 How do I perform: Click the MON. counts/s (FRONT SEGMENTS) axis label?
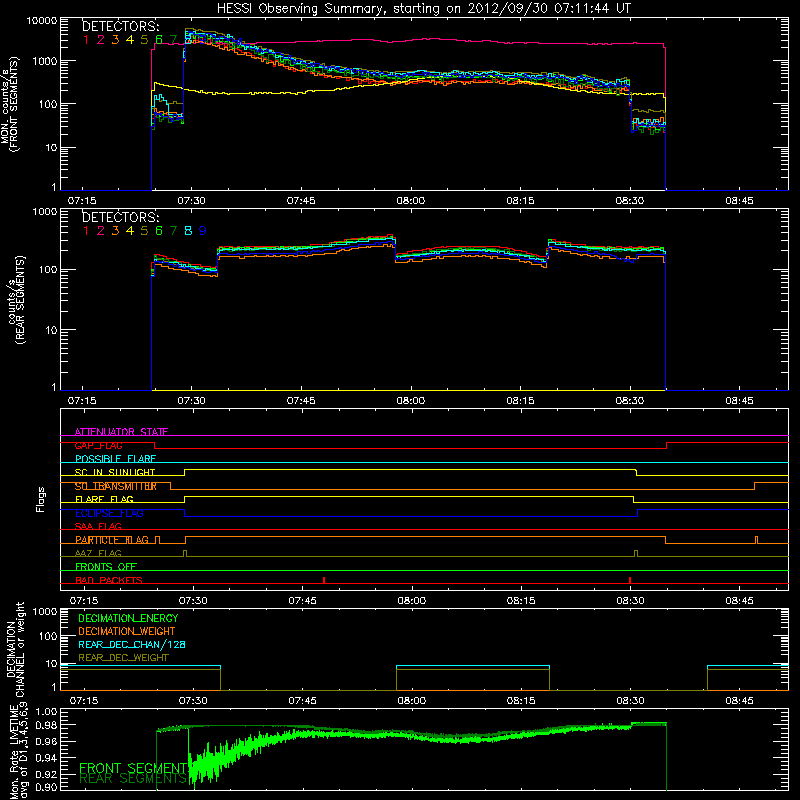[x=10, y=105]
